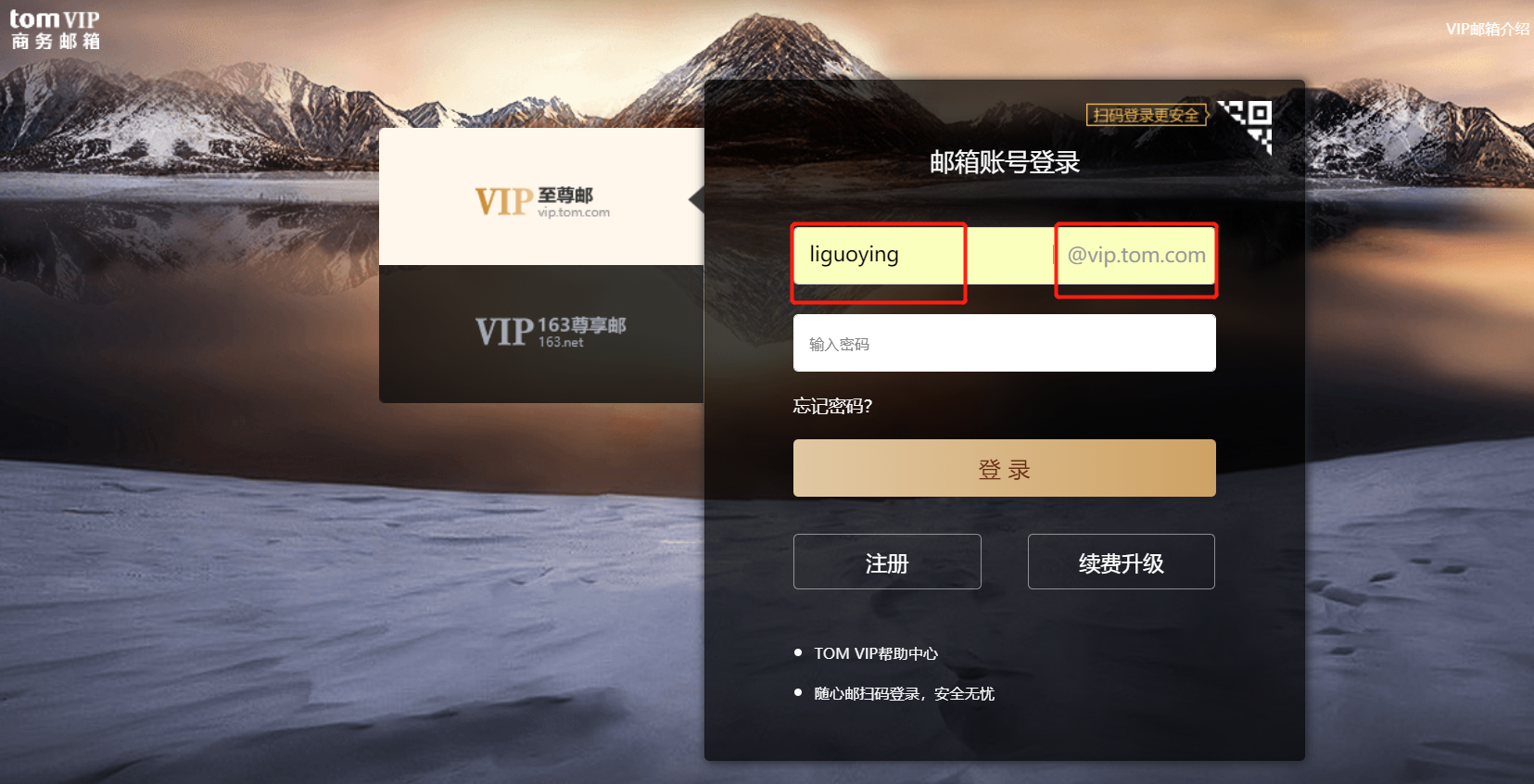The width and height of the screenshot is (1534, 784).
Task: Click the 注册 button
Action: [887, 562]
